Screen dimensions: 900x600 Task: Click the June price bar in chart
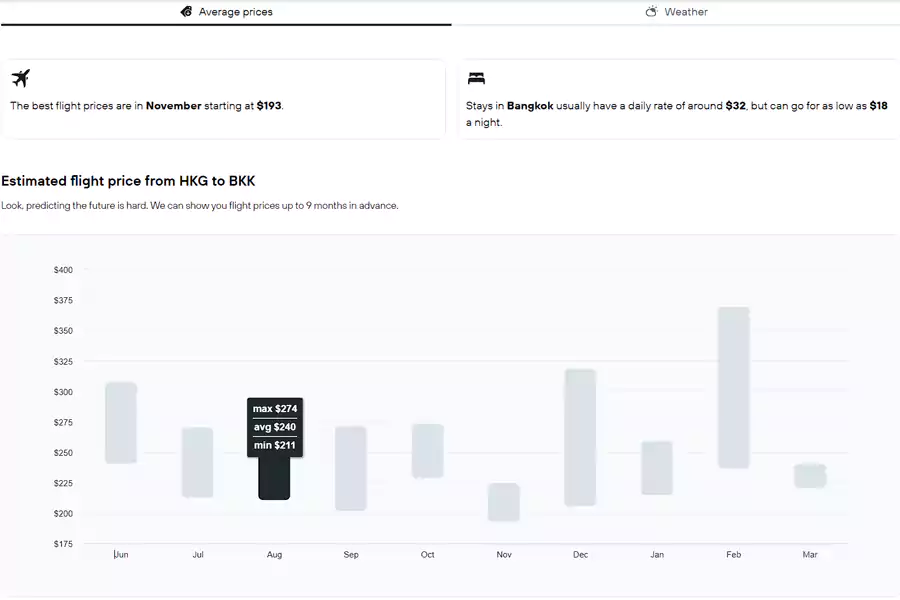click(x=121, y=422)
